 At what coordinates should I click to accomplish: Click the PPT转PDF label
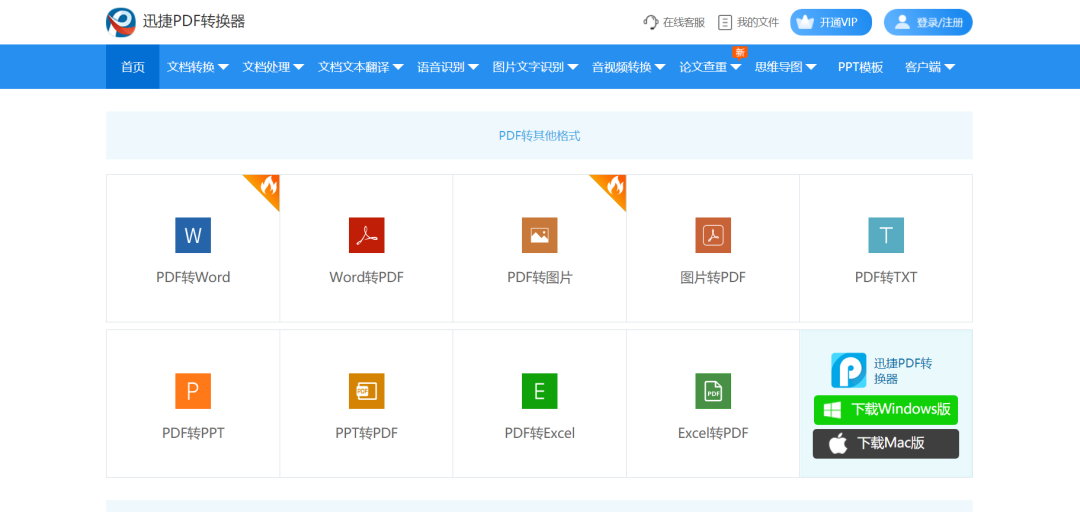click(x=366, y=433)
